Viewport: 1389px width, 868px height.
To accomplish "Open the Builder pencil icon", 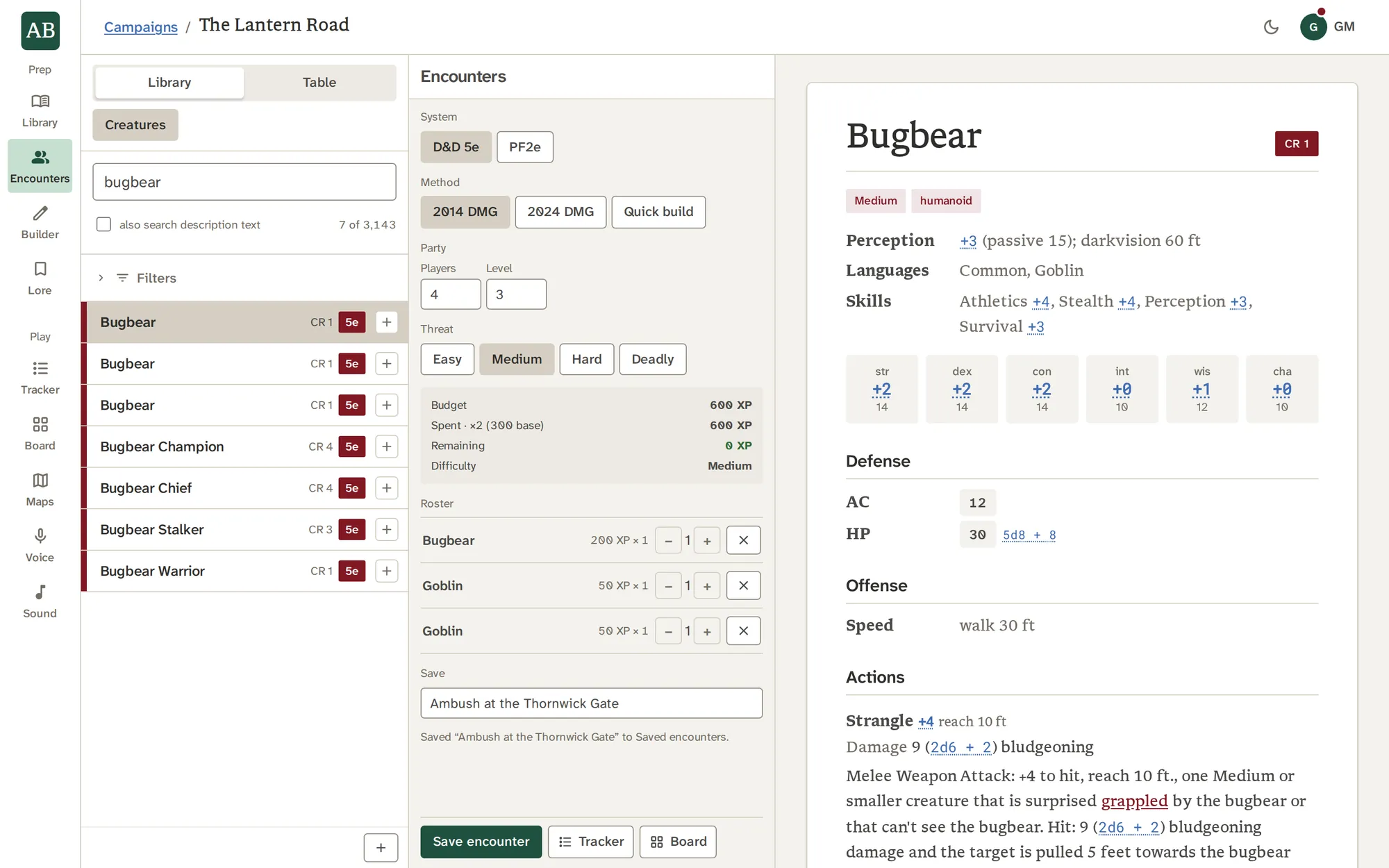I will tap(40, 223).
